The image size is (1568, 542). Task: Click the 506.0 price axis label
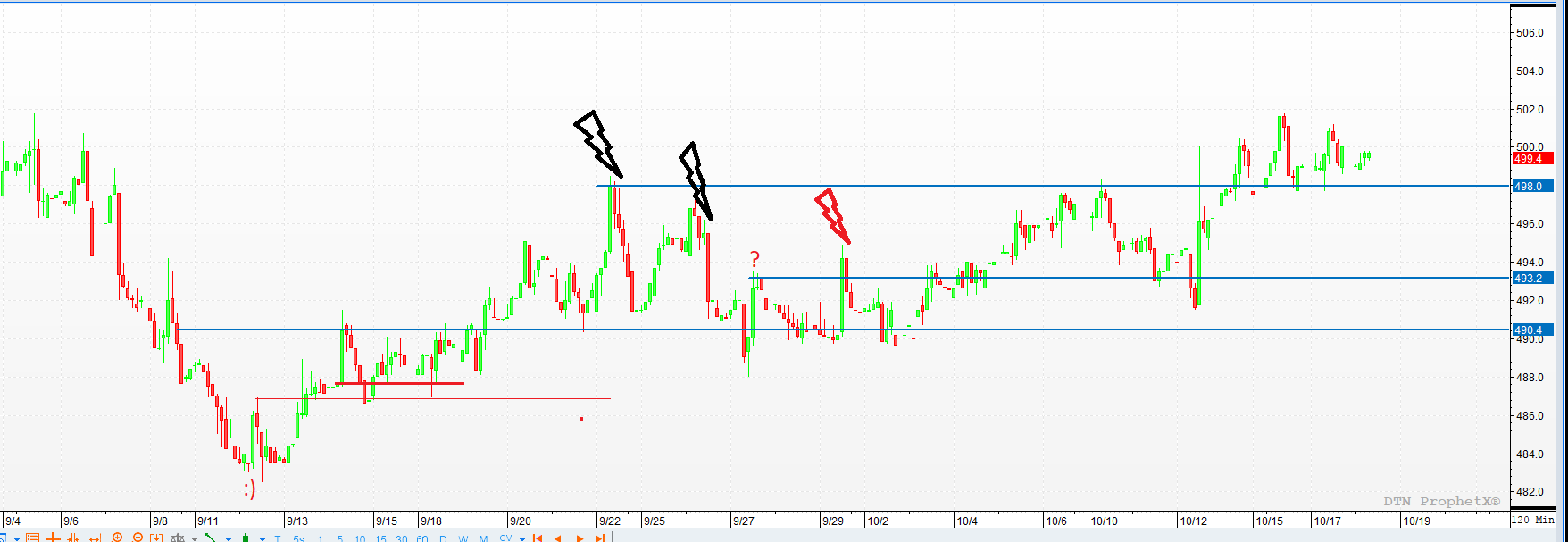click(1528, 33)
